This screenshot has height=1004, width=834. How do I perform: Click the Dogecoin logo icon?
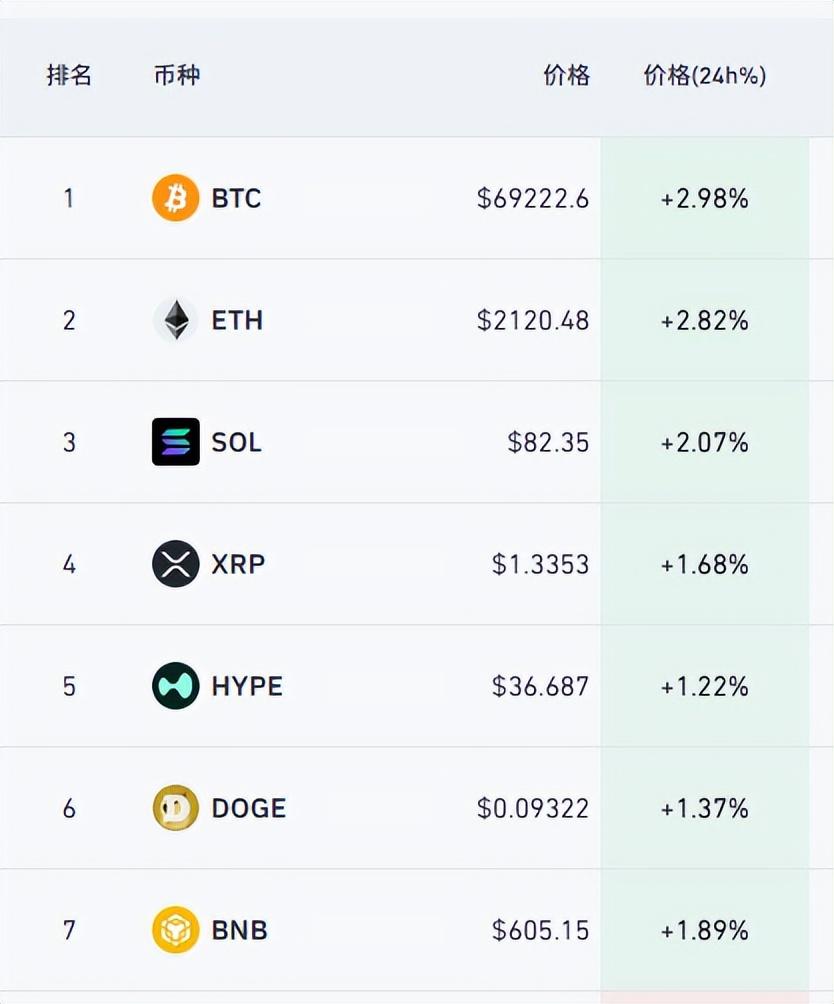pos(175,808)
